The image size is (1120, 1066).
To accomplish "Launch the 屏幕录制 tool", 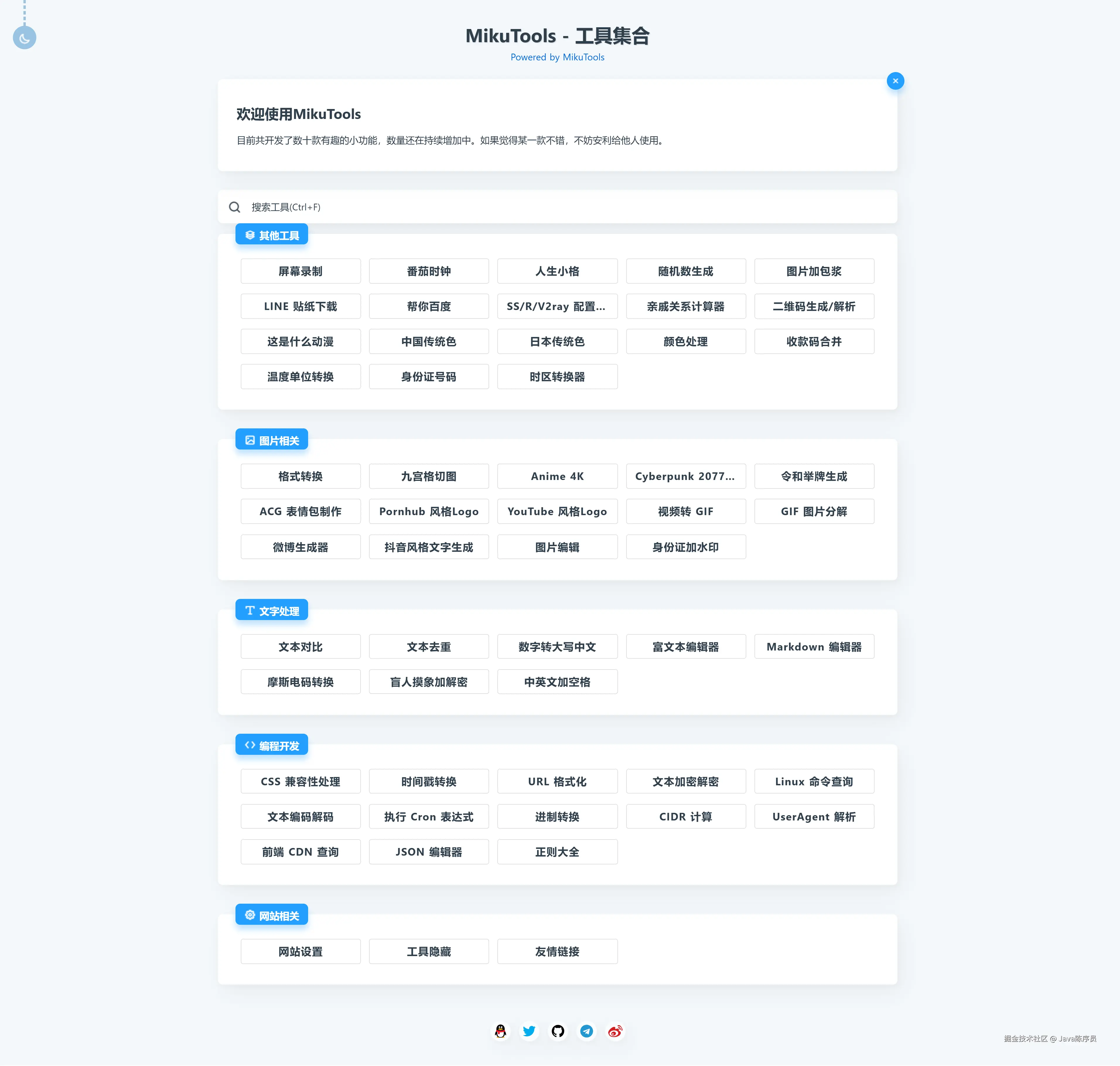I will [x=301, y=272].
